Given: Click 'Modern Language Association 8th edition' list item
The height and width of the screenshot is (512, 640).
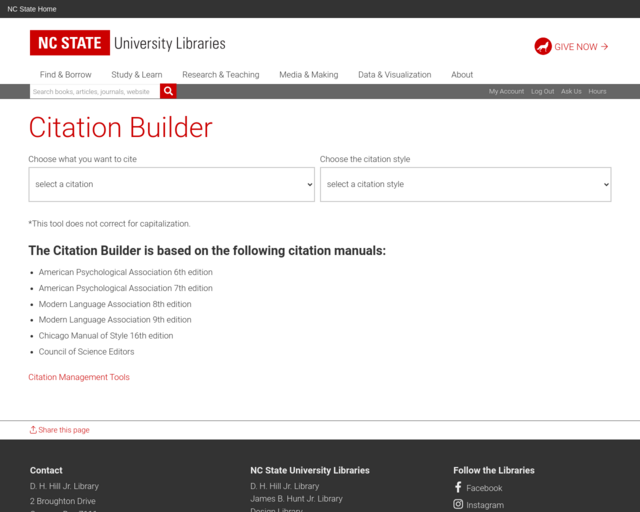Looking at the screenshot, I should coord(115,304).
